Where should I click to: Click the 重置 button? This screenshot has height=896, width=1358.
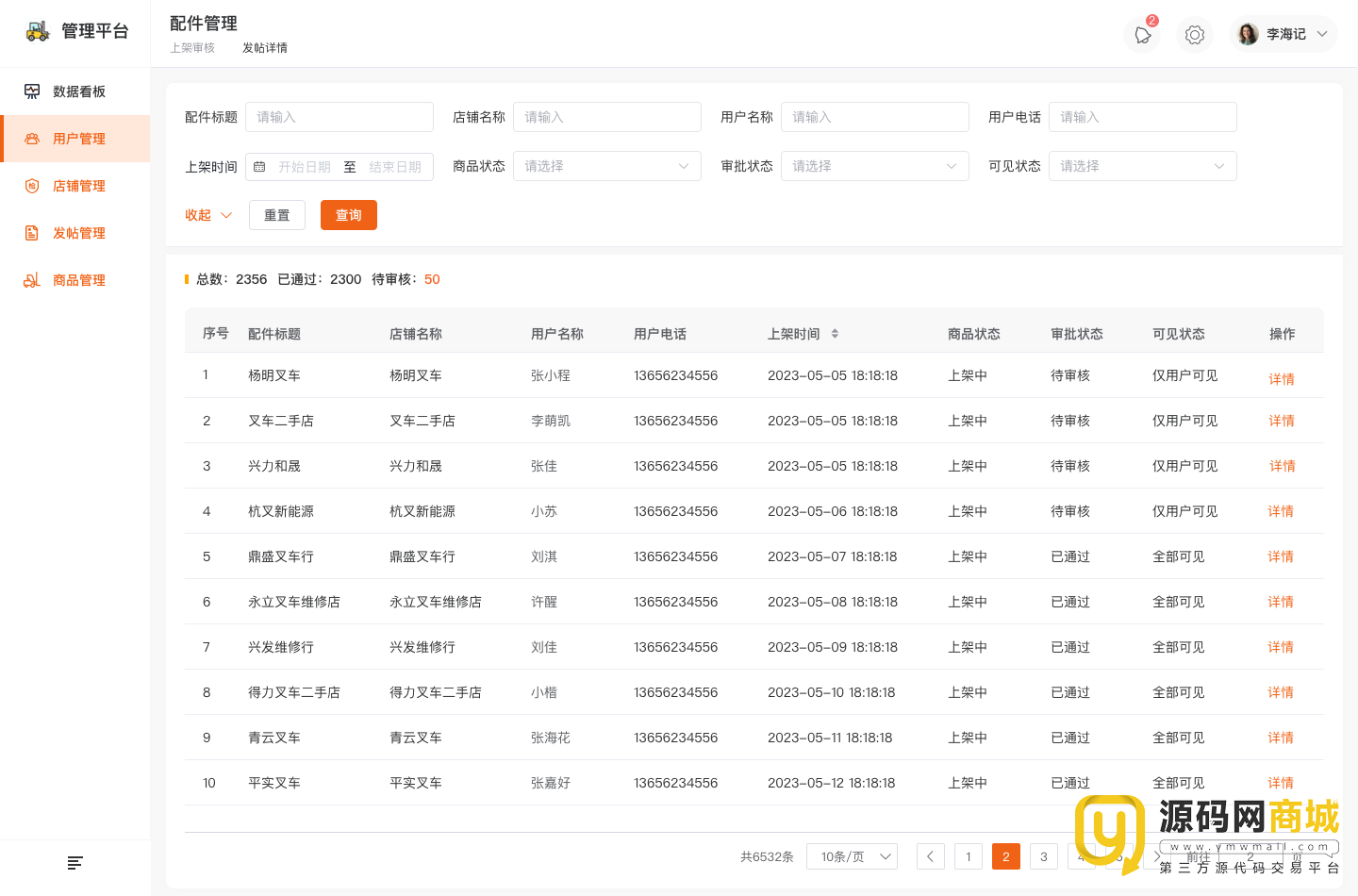(277, 215)
